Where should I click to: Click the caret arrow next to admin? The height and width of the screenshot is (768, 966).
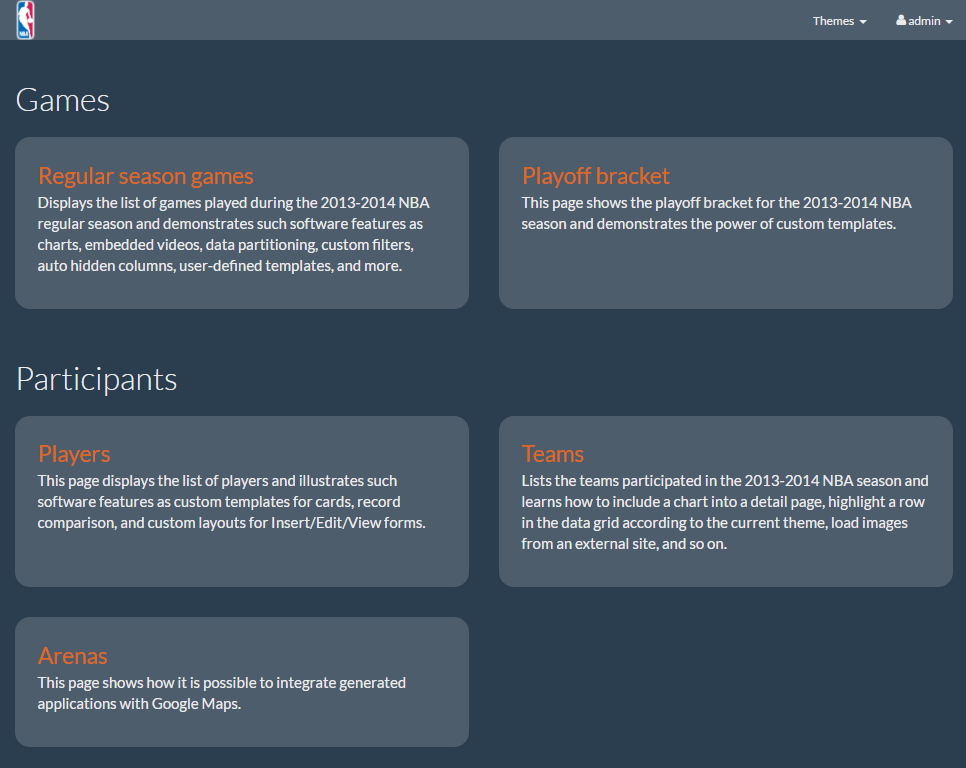948,22
